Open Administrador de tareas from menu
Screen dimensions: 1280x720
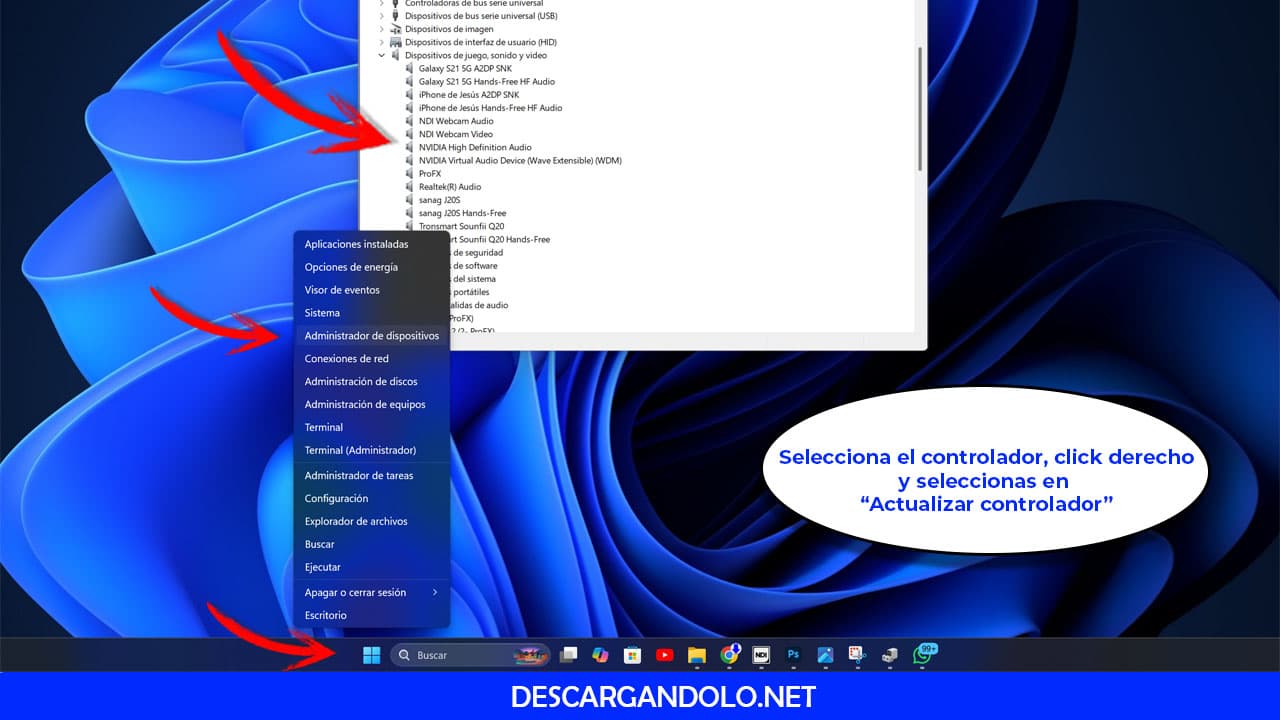point(358,475)
